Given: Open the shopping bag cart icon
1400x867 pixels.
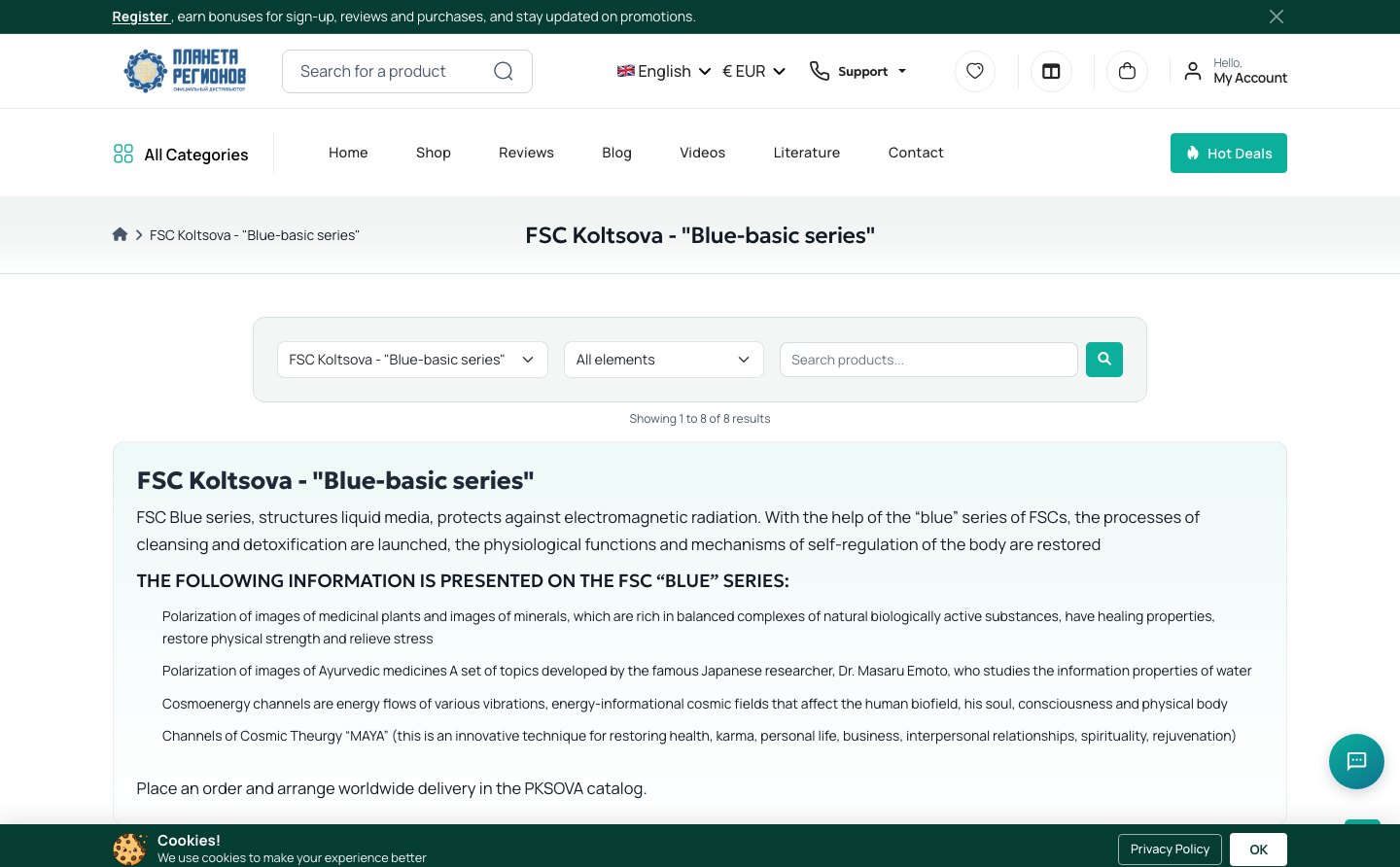Looking at the screenshot, I should (x=1127, y=71).
